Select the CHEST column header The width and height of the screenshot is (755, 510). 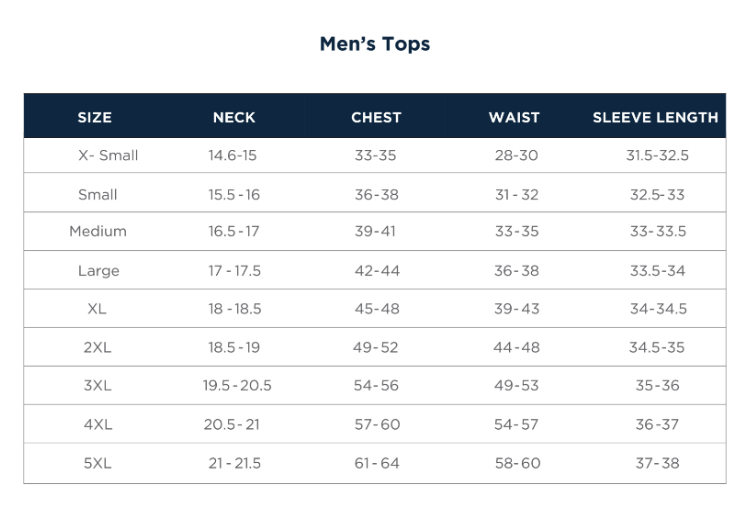pyautogui.click(x=376, y=117)
